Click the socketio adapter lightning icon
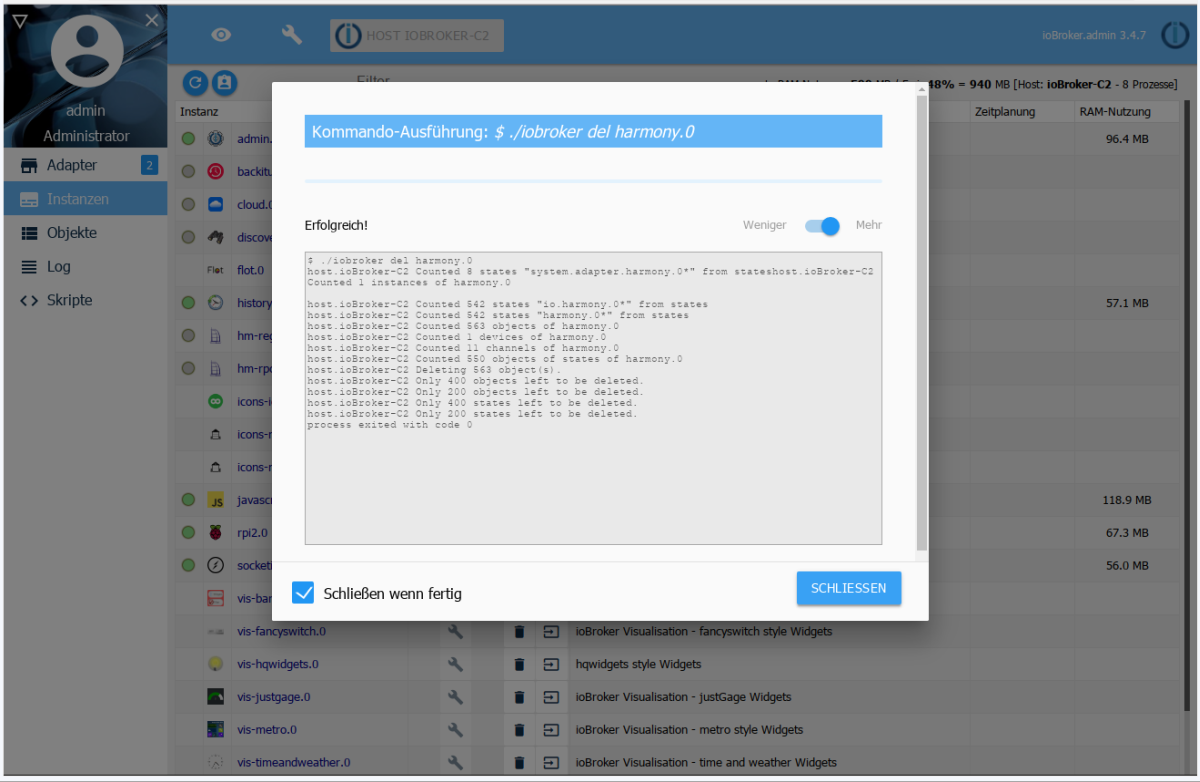This screenshot has width=1200, height=782. [215, 565]
